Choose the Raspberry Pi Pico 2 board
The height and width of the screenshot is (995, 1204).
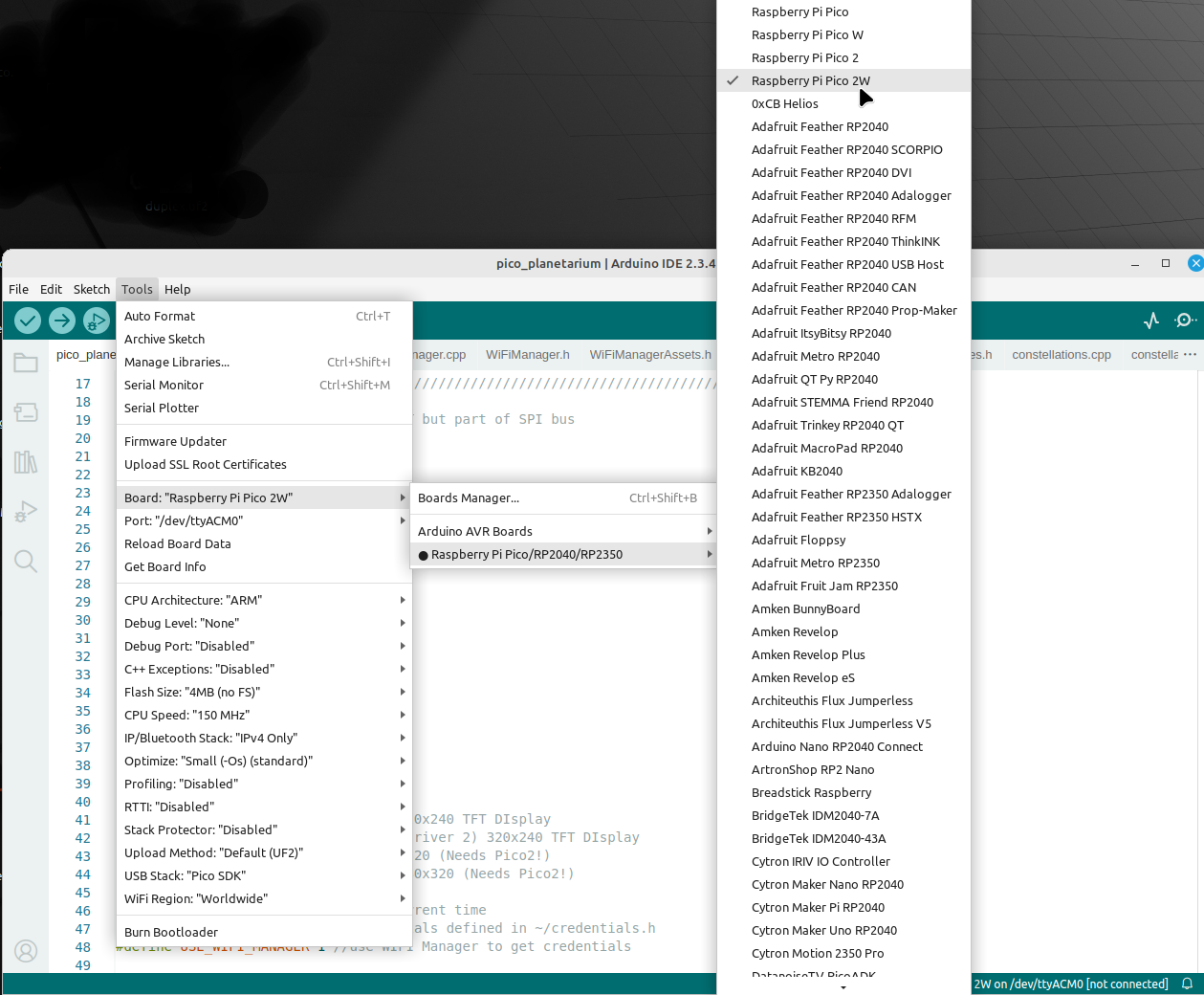843,57
